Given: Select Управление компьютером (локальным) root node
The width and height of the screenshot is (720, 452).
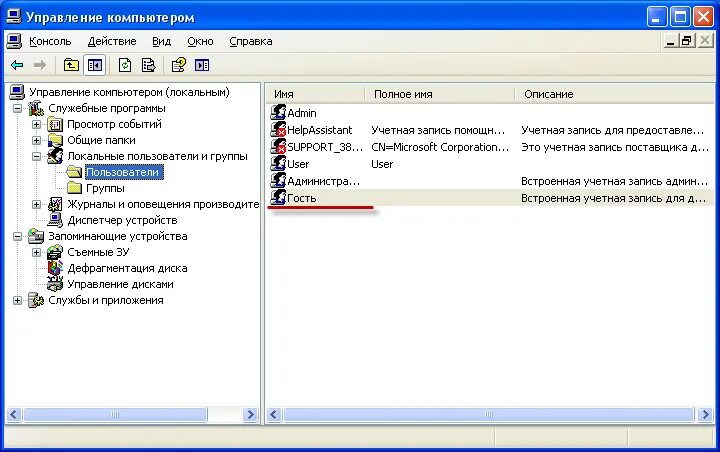Looking at the screenshot, I should [x=129, y=92].
